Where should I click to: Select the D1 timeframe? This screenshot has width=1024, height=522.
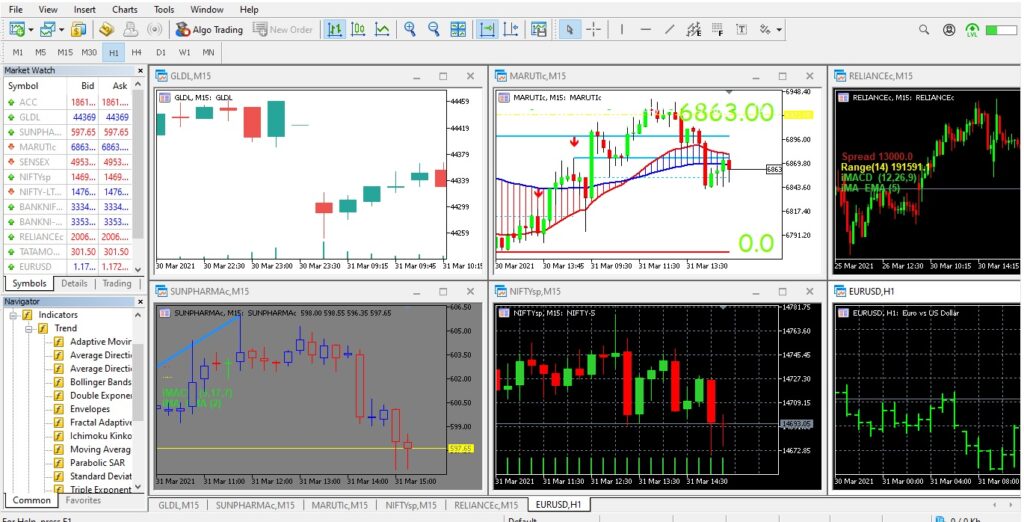161,52
